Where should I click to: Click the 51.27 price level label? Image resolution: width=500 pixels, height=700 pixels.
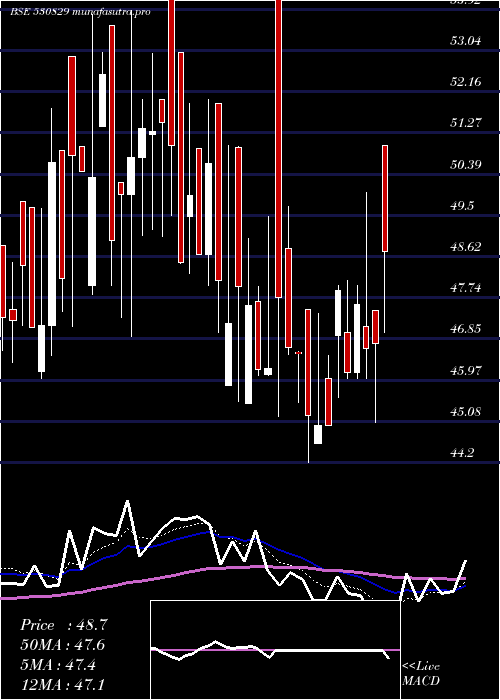(466, 123)
